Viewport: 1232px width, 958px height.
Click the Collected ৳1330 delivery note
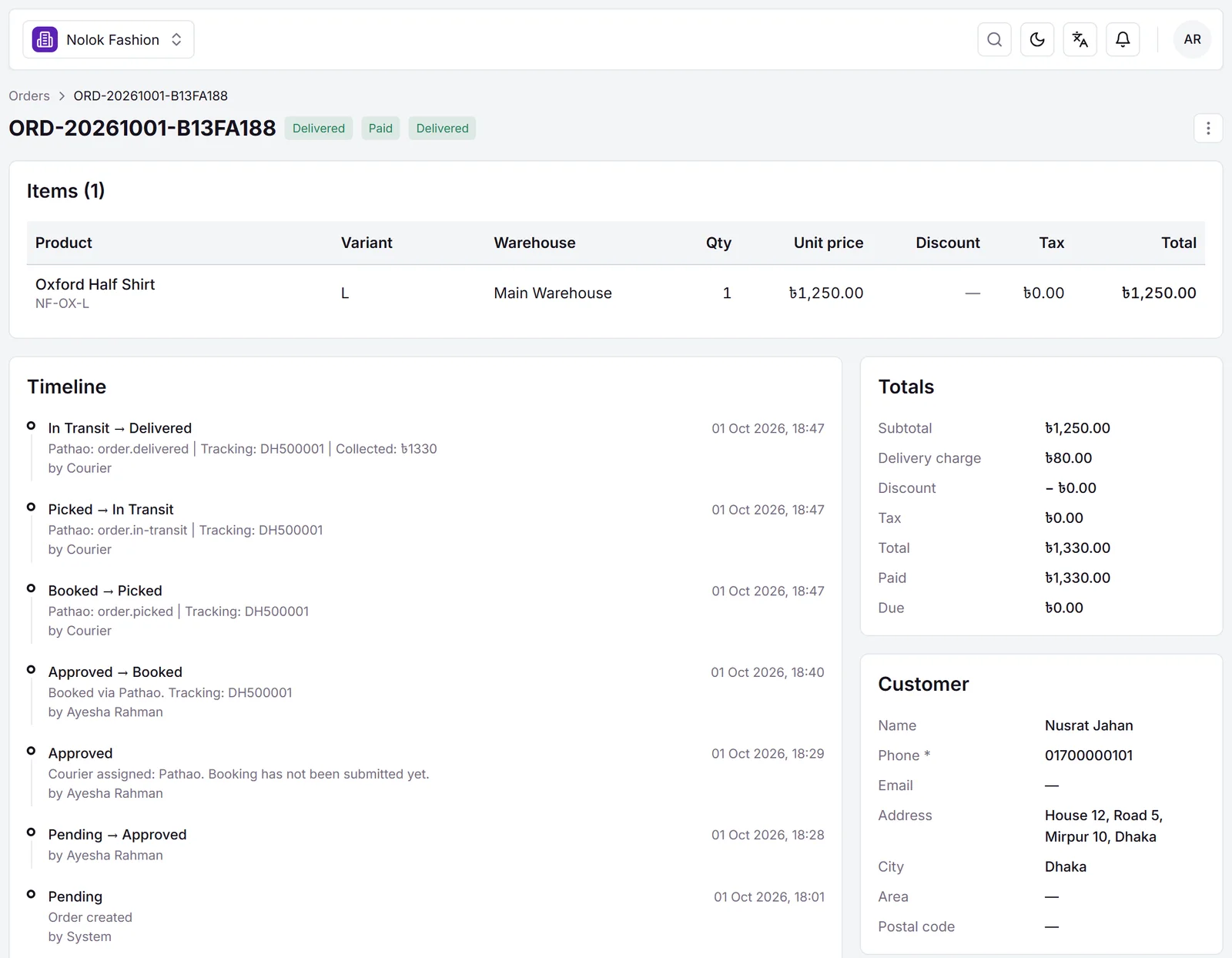click(386, 449)
